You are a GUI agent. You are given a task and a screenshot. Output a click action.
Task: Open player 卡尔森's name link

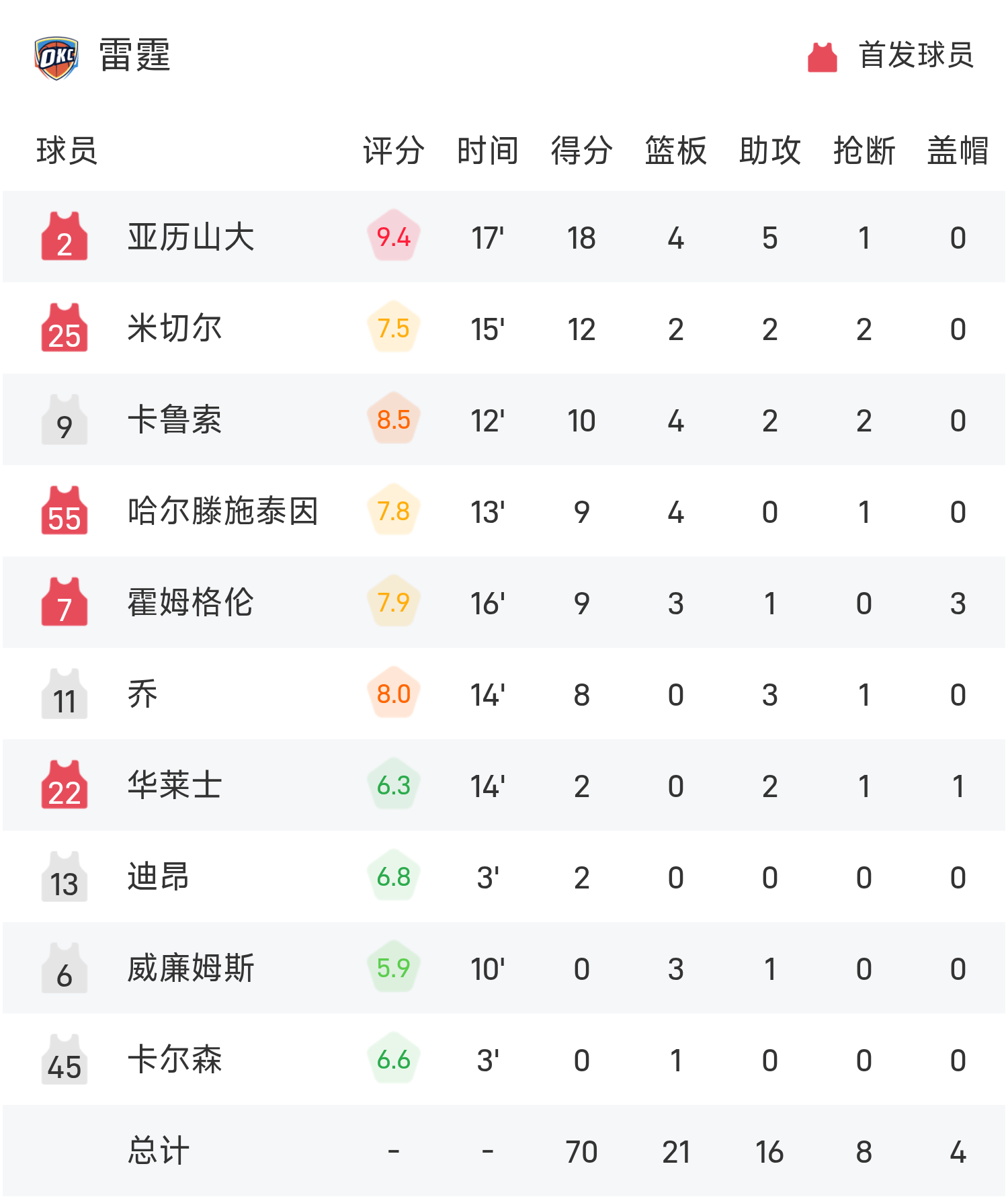pos(175,1060)
